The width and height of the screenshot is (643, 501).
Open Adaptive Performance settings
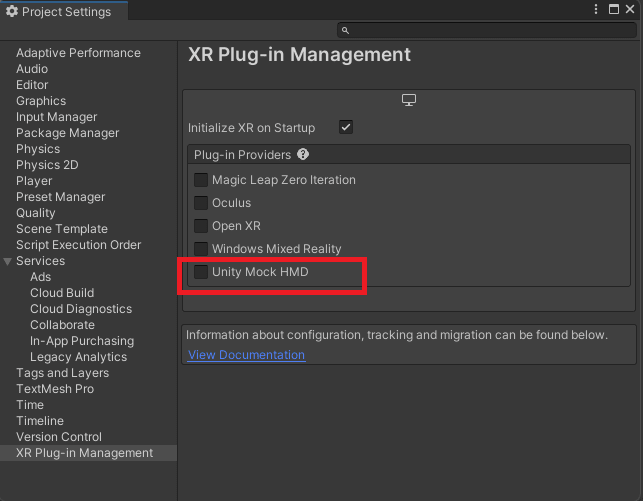(78, 53)
